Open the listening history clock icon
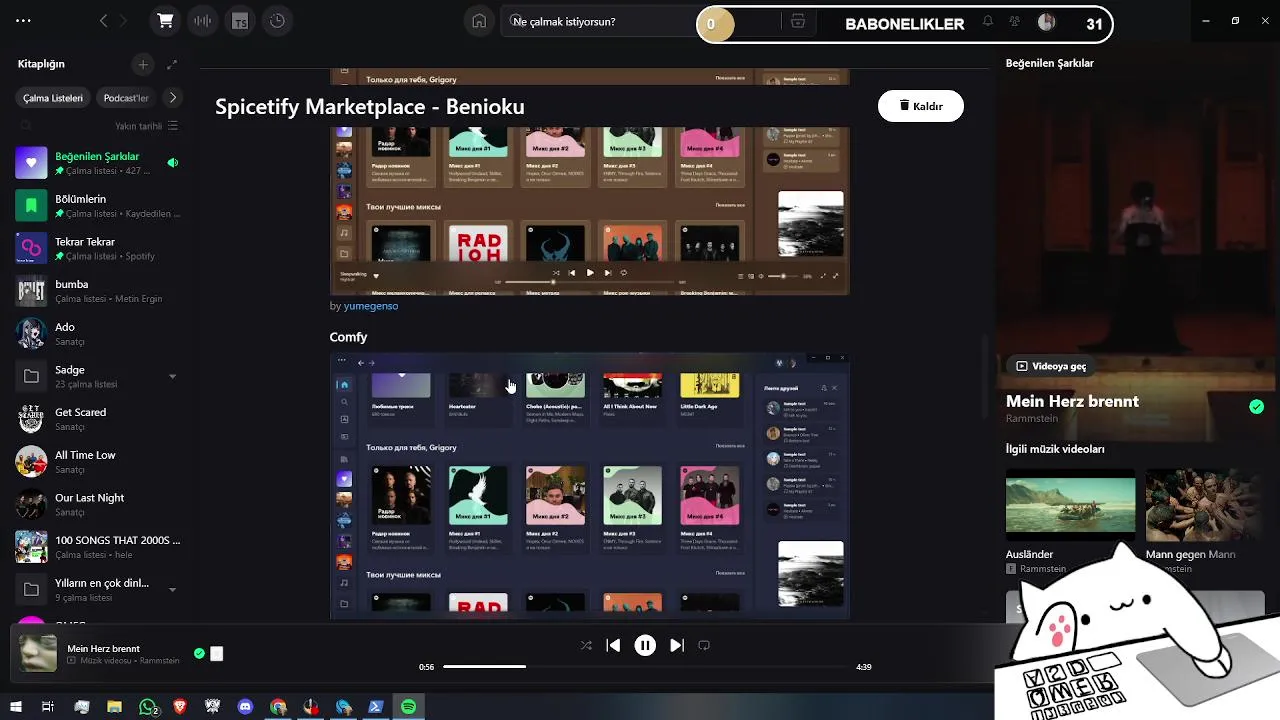 click(277, 21)
